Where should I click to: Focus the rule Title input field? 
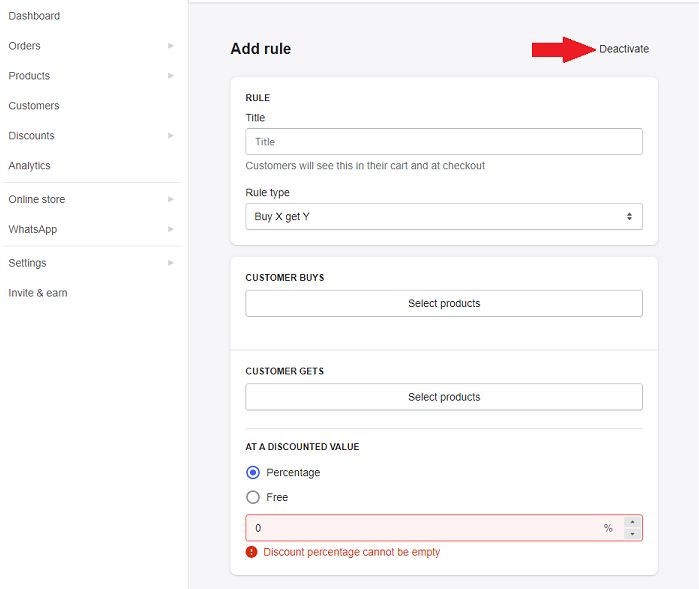coord(444,142)
